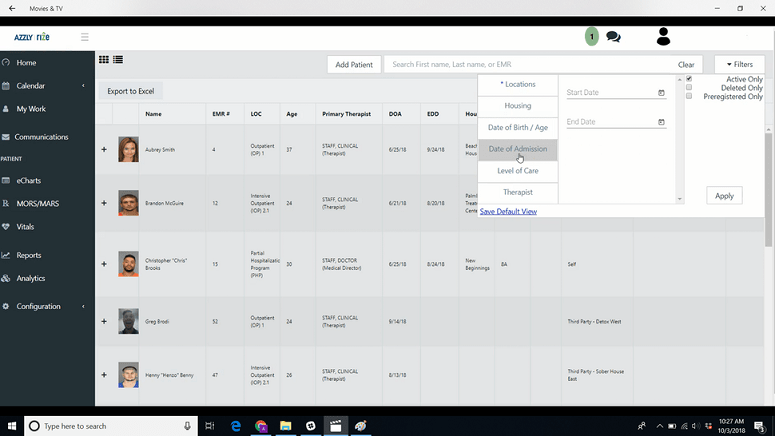Screen dimensions: 775x436
Task: Open eCharts in the sidebar
Action: coord(28,180)
